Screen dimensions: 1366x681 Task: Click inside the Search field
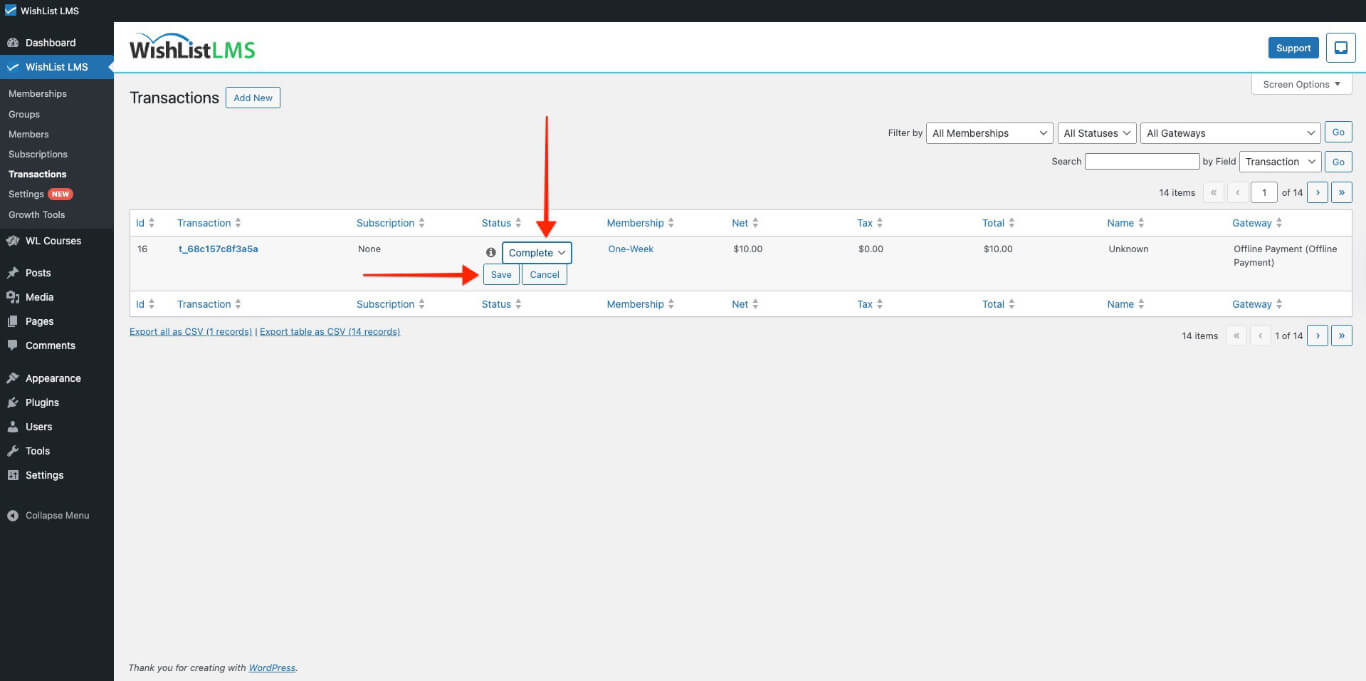pyautogui.click(x=1142, y=161)
